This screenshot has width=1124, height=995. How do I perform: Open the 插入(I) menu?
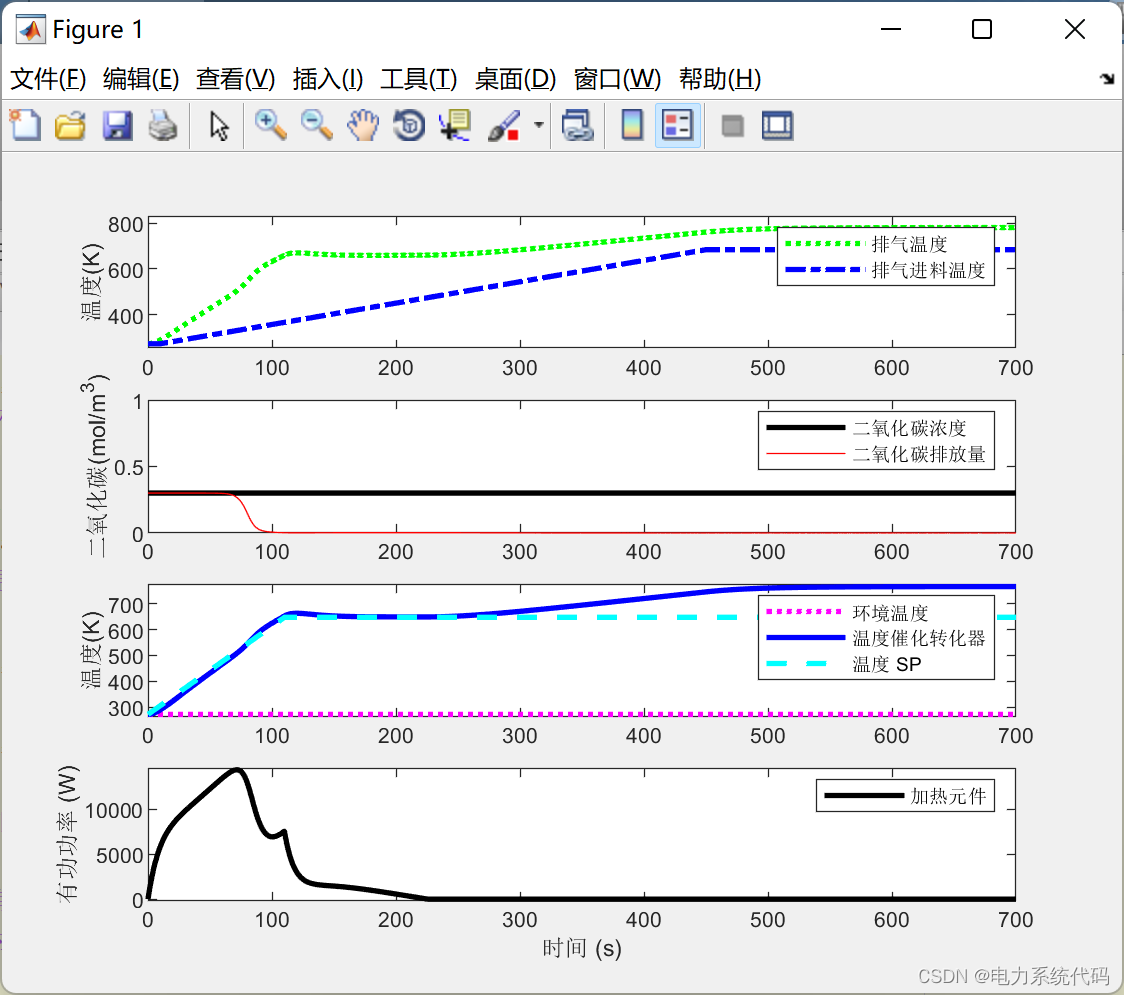pyautogui.click(x=328, y=78)
